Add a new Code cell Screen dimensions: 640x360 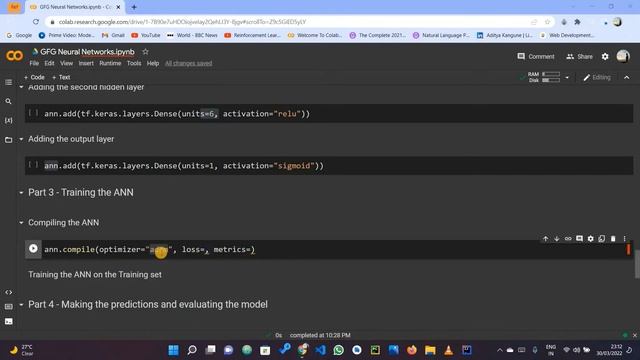[x=34, y=77]
